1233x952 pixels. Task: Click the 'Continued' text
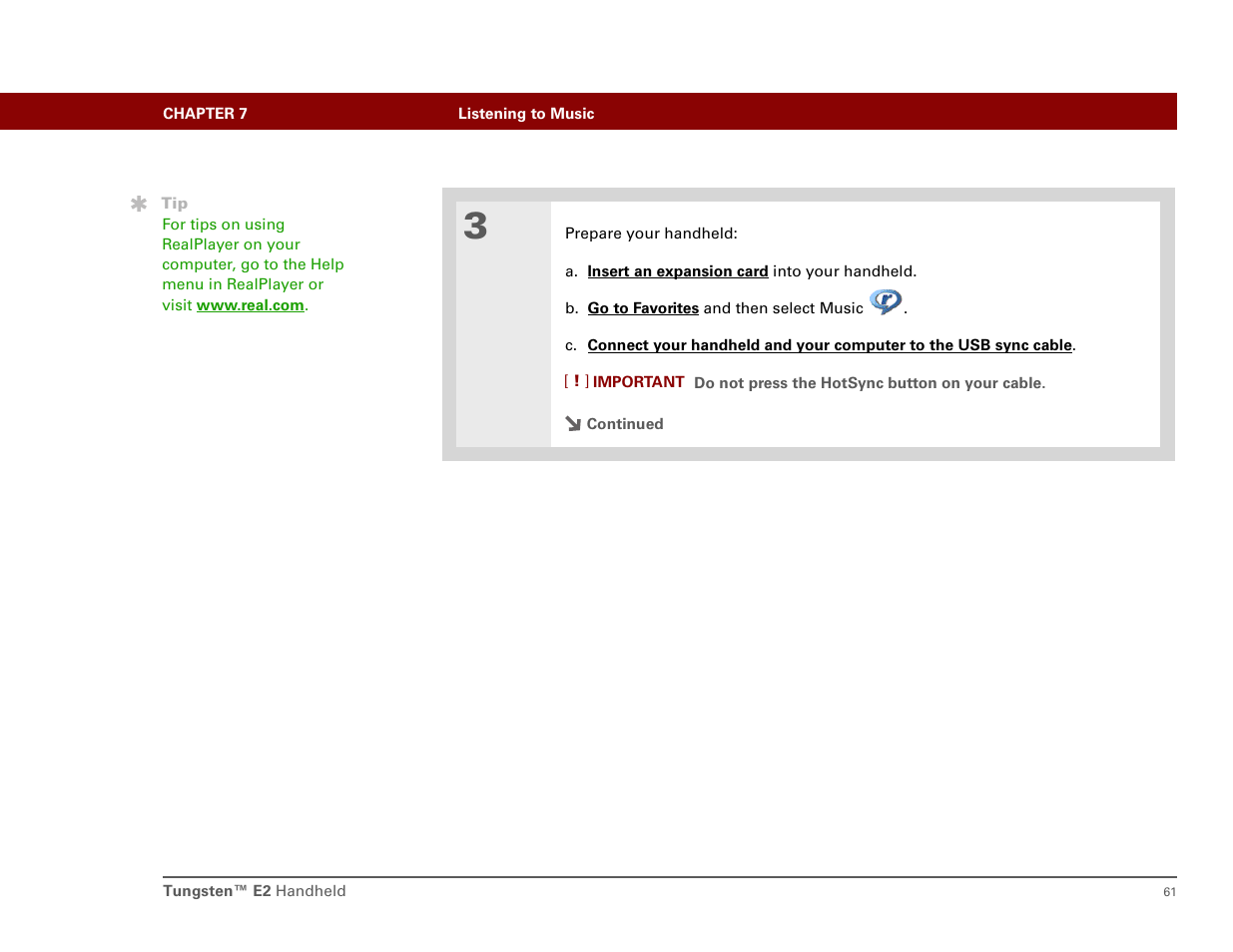coord(625,424)
